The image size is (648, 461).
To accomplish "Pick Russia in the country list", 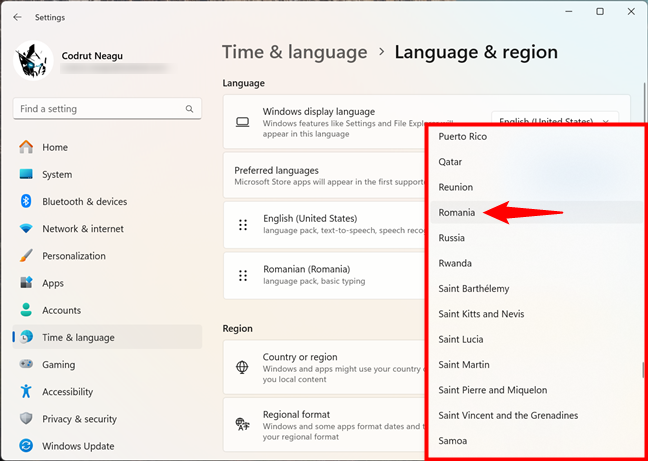I will [536, 238].
